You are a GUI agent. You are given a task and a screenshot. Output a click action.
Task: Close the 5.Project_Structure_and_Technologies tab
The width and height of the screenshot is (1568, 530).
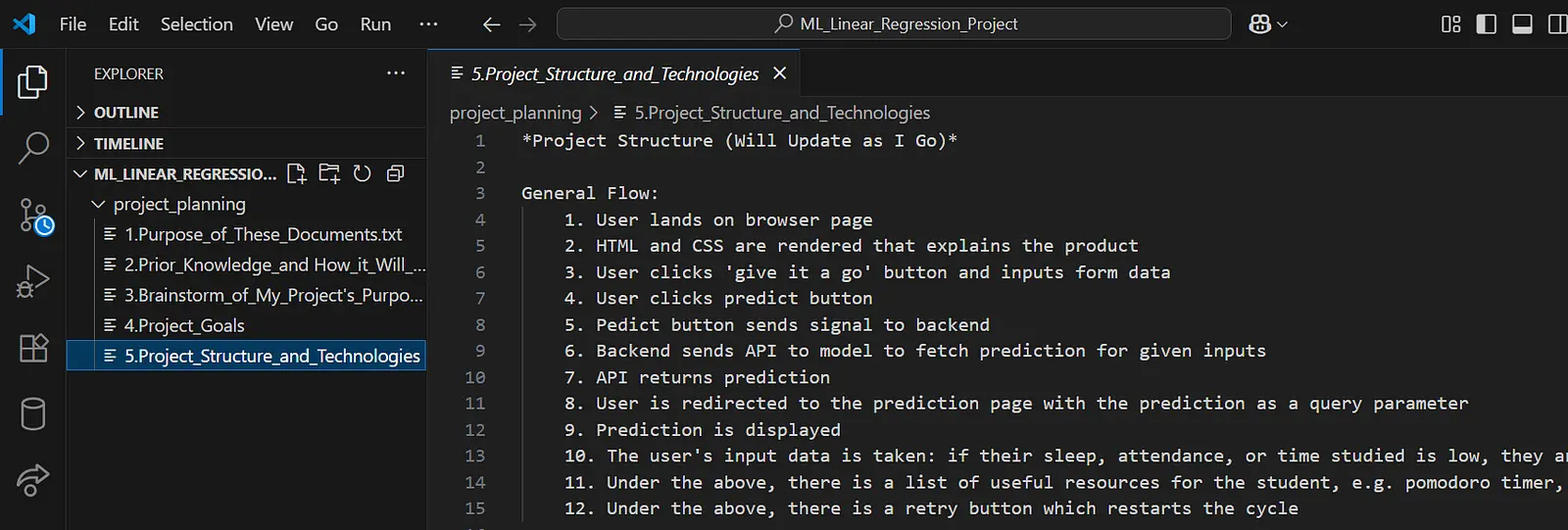(780, 73)
